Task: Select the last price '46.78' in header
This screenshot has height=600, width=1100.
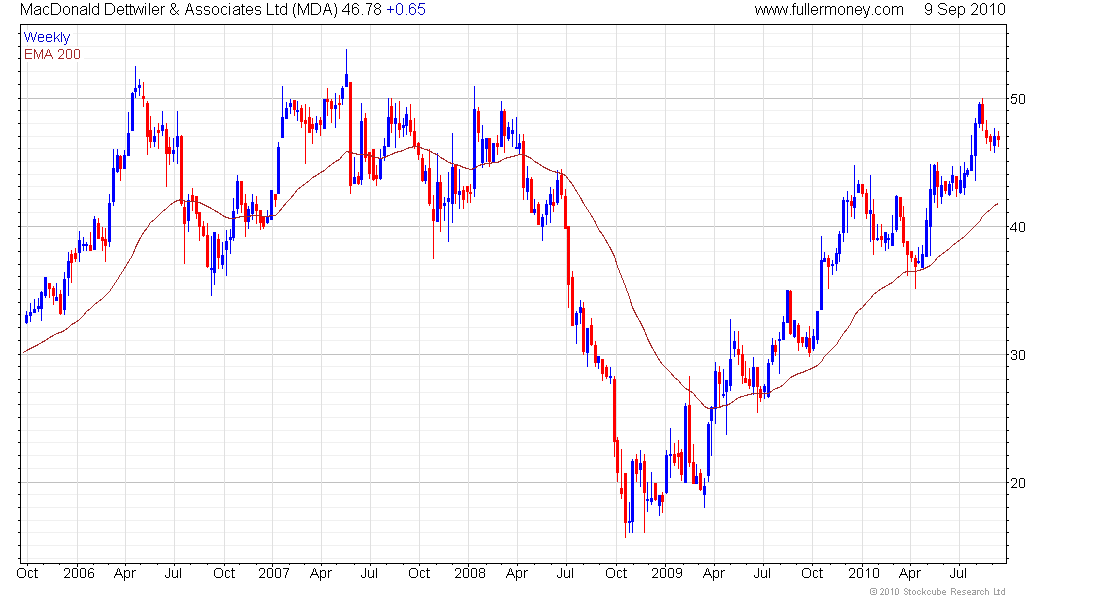Action: point(361,10)
